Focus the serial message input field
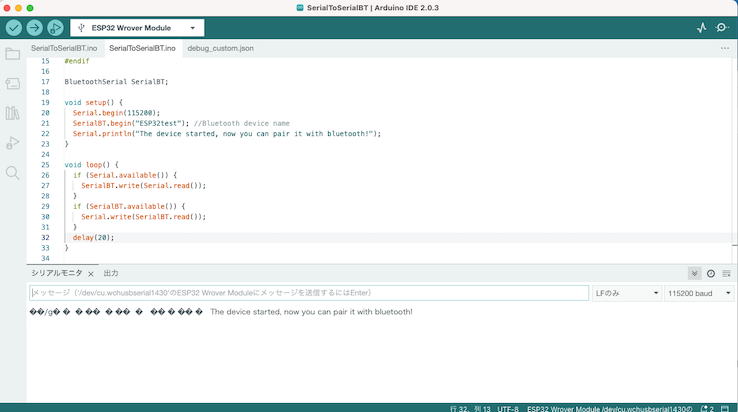The image size is (738, 412). [x=309, y=293]
